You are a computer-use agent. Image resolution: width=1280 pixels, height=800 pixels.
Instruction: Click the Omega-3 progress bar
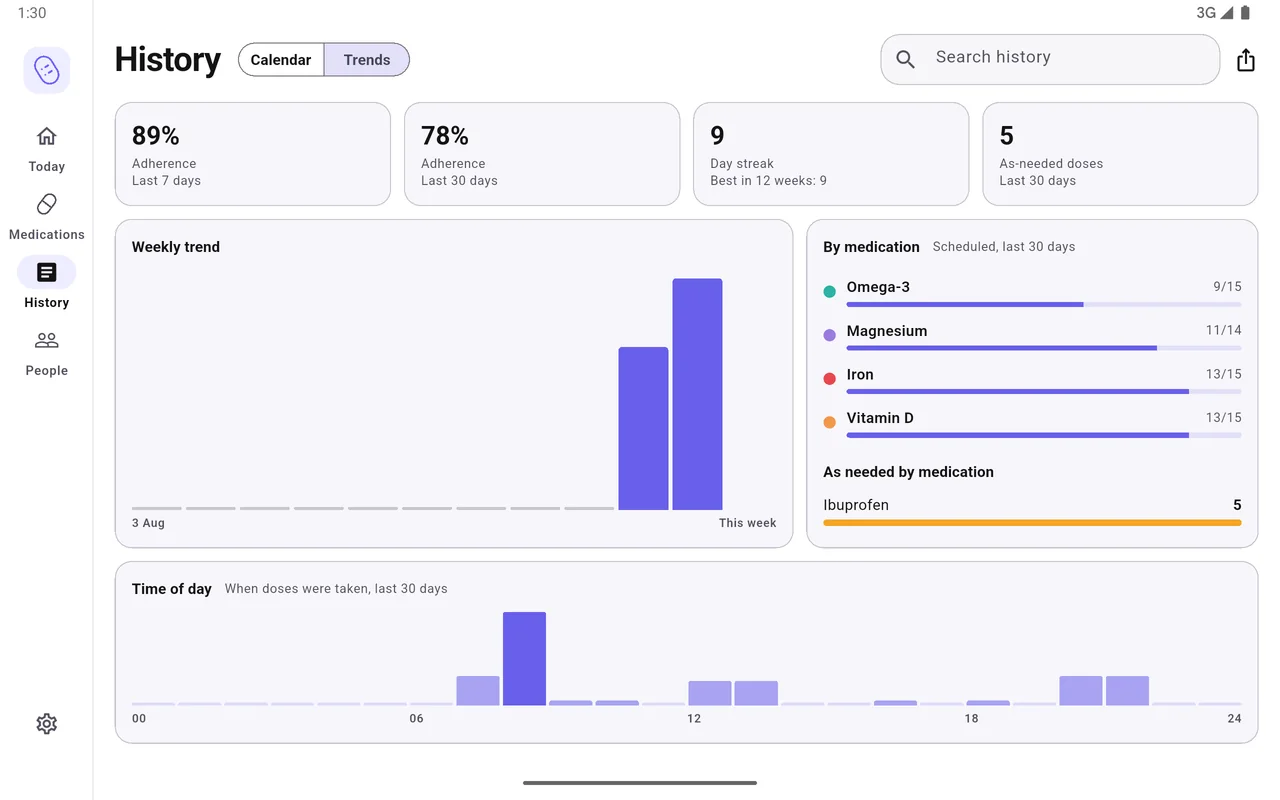click(x=1044, y=305)
